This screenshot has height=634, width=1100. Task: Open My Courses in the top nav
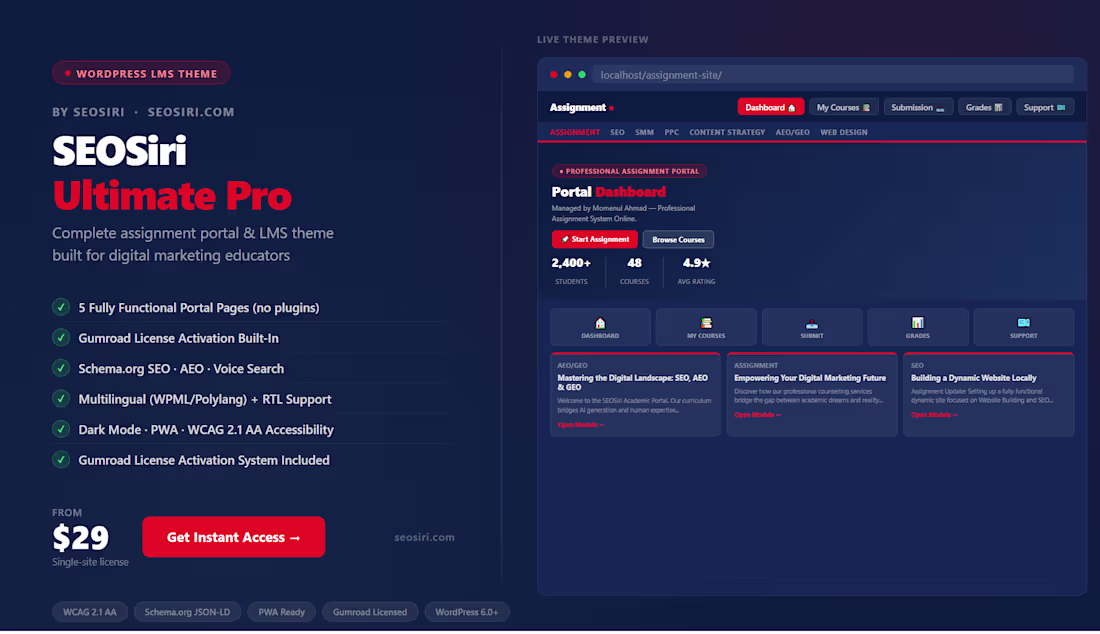pyautogui.click(x=843, y=107)
